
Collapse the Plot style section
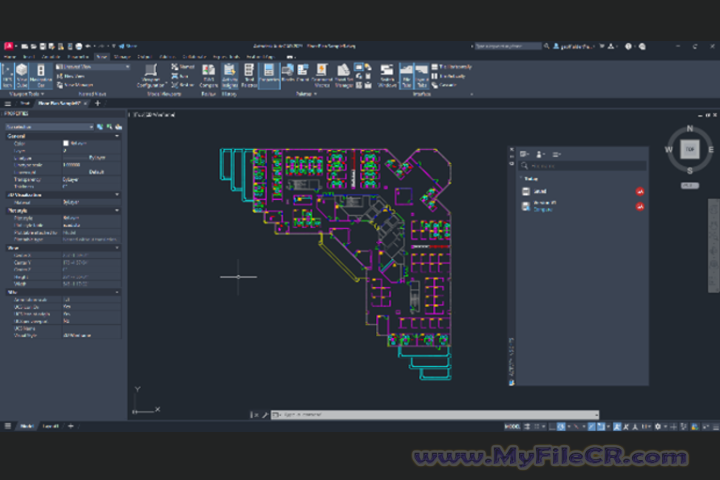117,210
